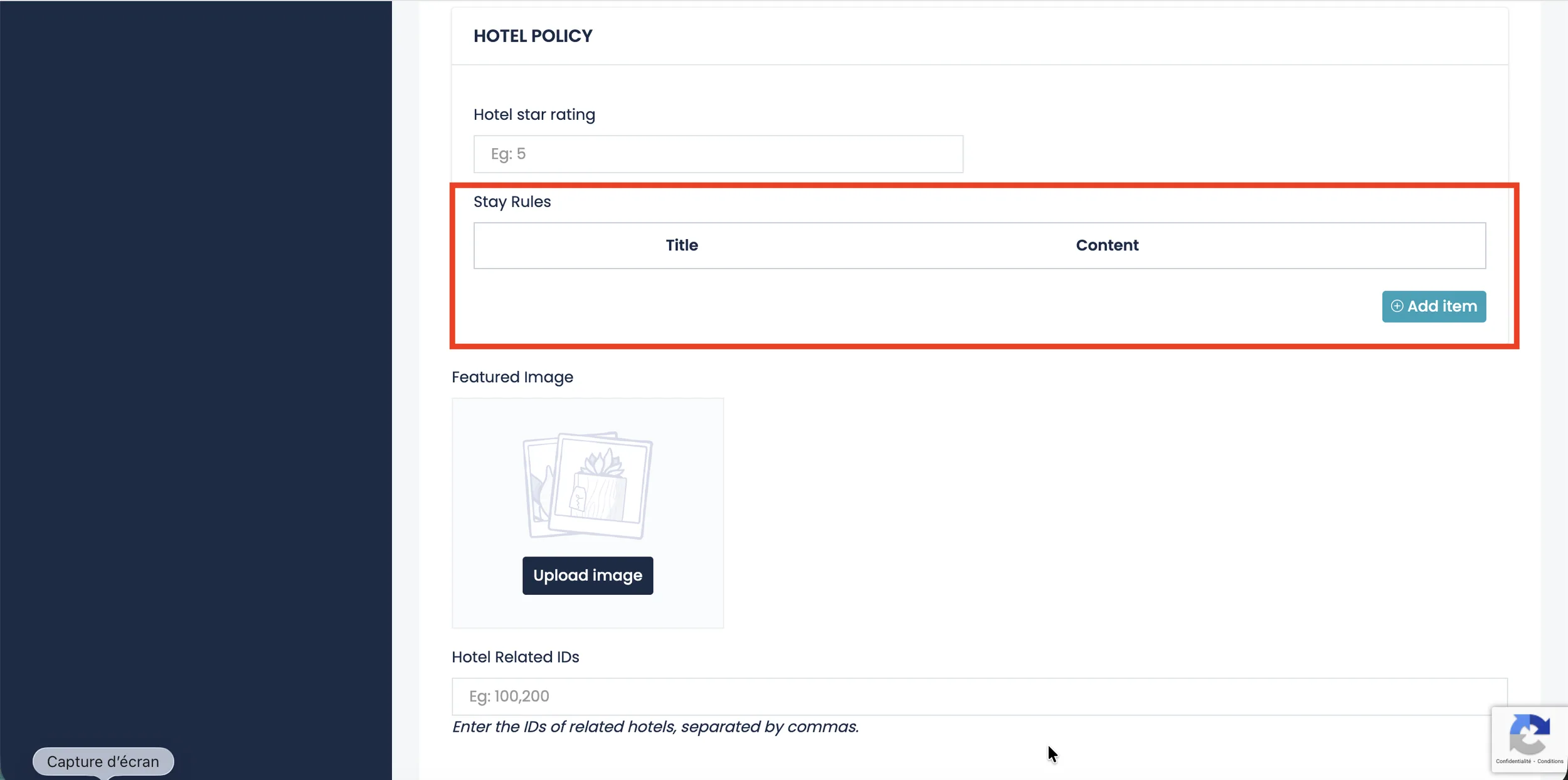Click the Featured Image label

512,377
